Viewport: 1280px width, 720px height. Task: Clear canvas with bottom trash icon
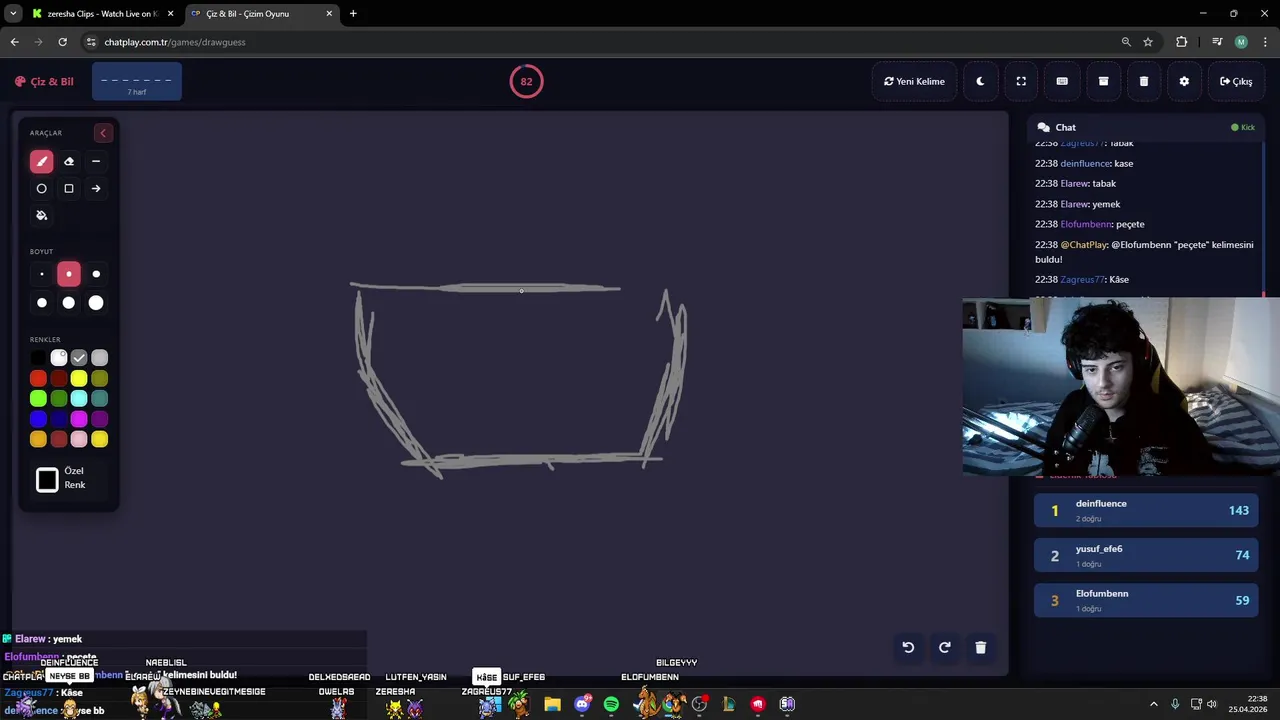[980, 647]
